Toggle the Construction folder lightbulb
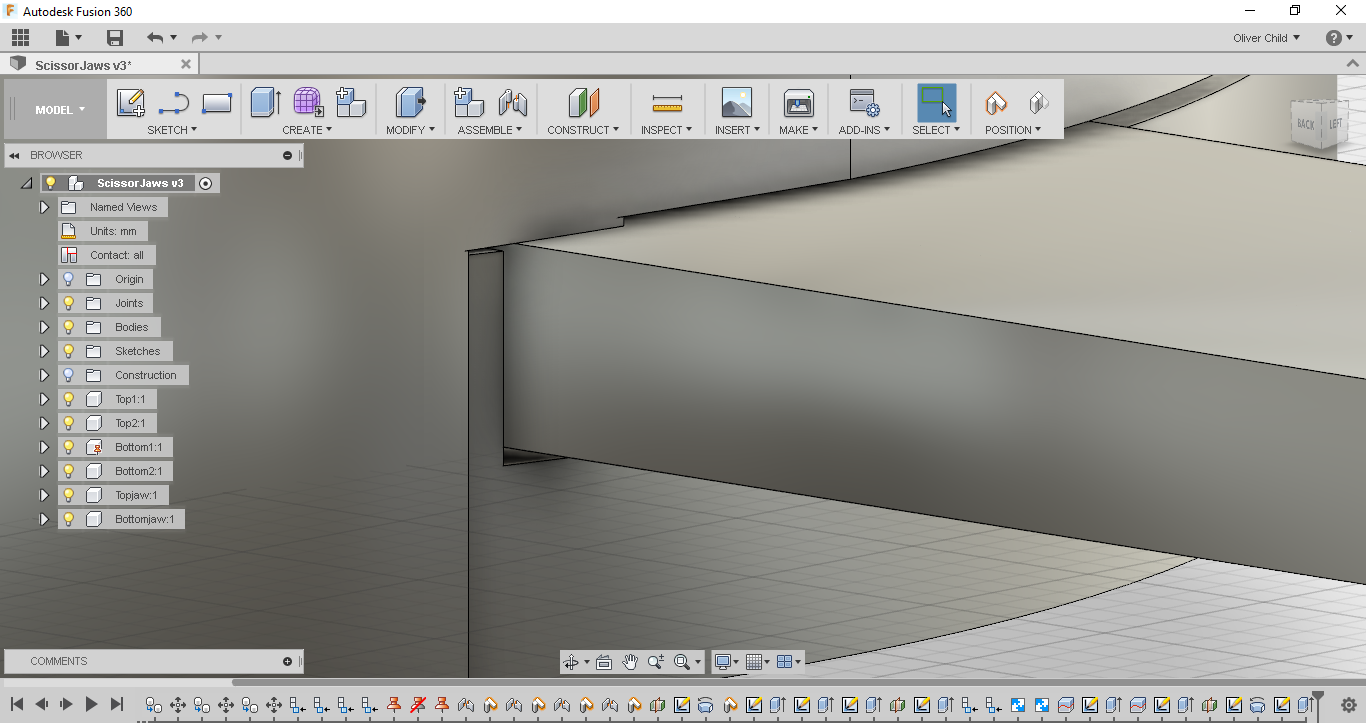Image resolution: width=1366 pixels, height=723 pixels. pos(69,375)
